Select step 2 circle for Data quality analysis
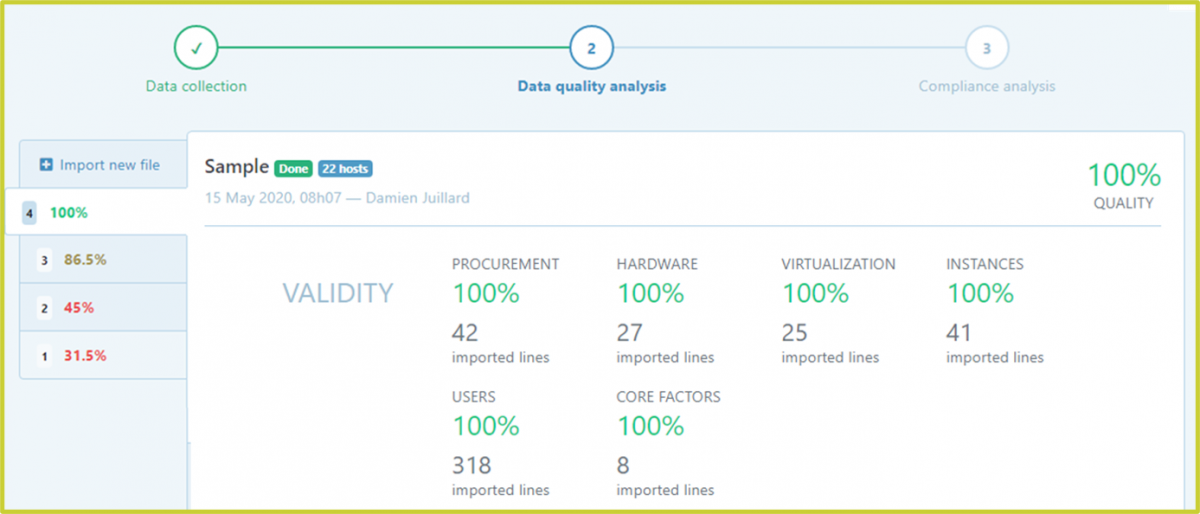 point(591,47)
